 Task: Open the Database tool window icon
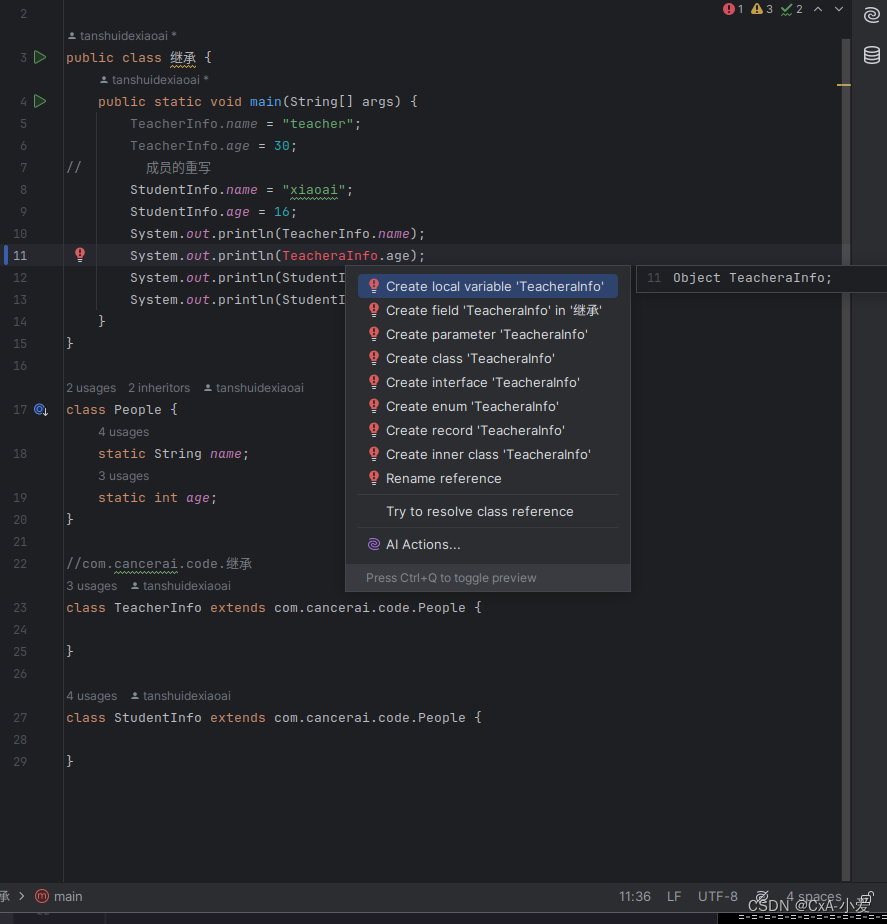tap(872, 55)
